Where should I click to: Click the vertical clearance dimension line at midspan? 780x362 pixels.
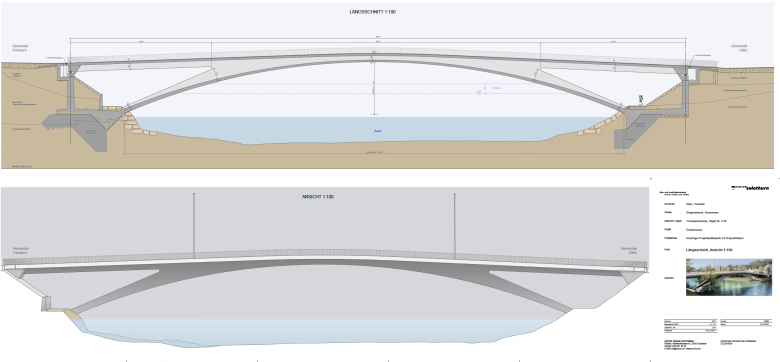tap(375, 87)
